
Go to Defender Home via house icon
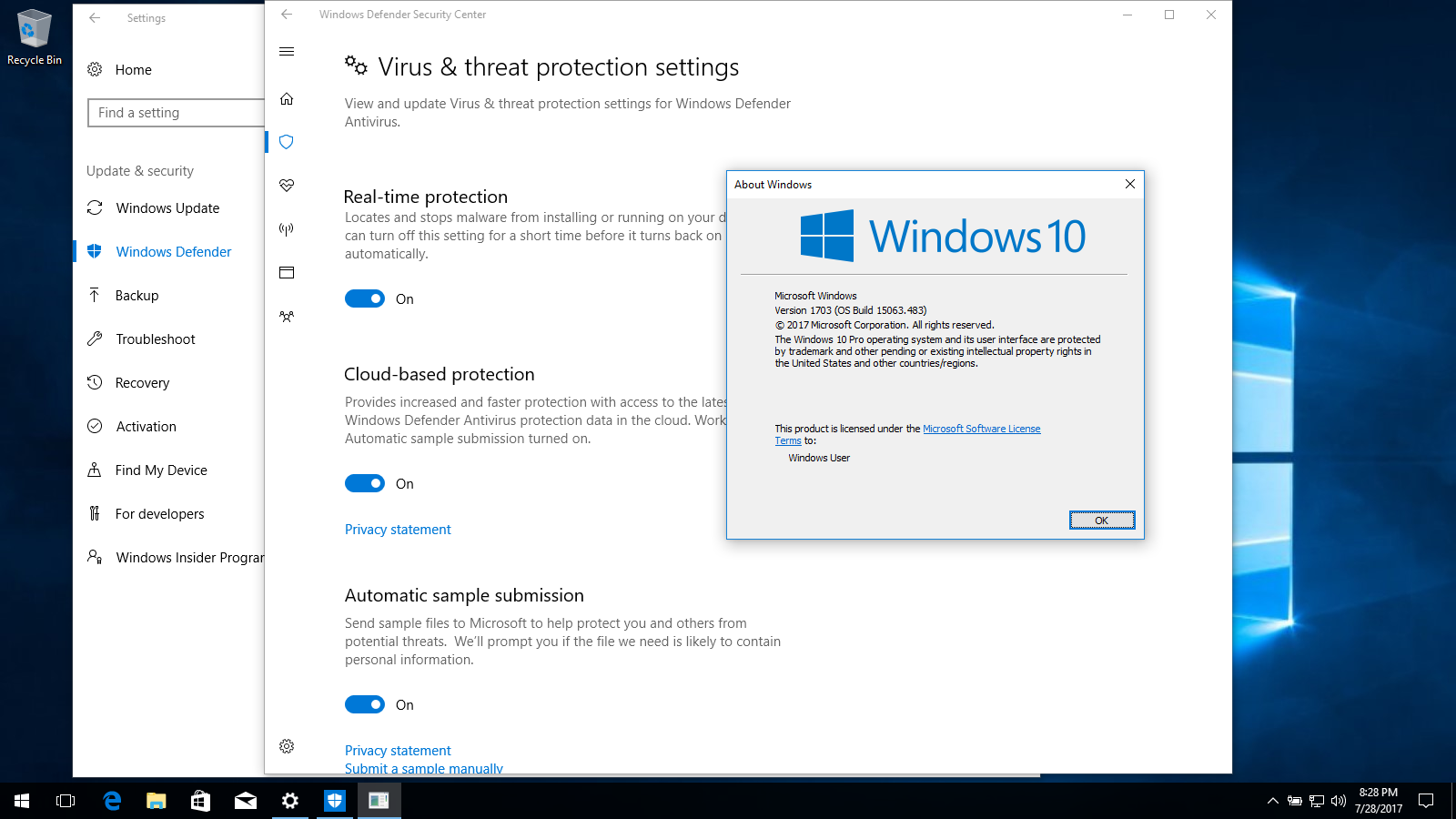pyautogui.click(x=287, y=99)
